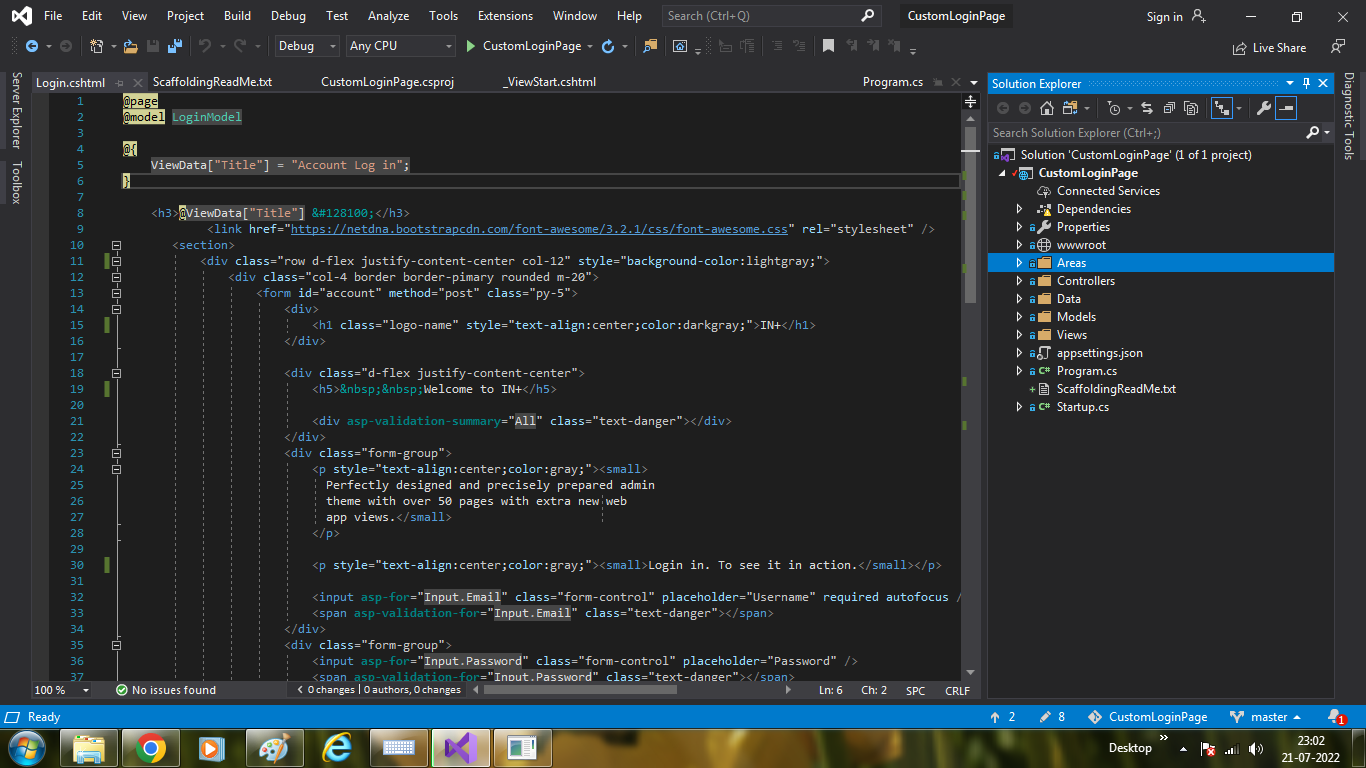1366x768 pixels.
Task: Open the Extensions menu
Action: pyautogui.click(x=505, y=15)
